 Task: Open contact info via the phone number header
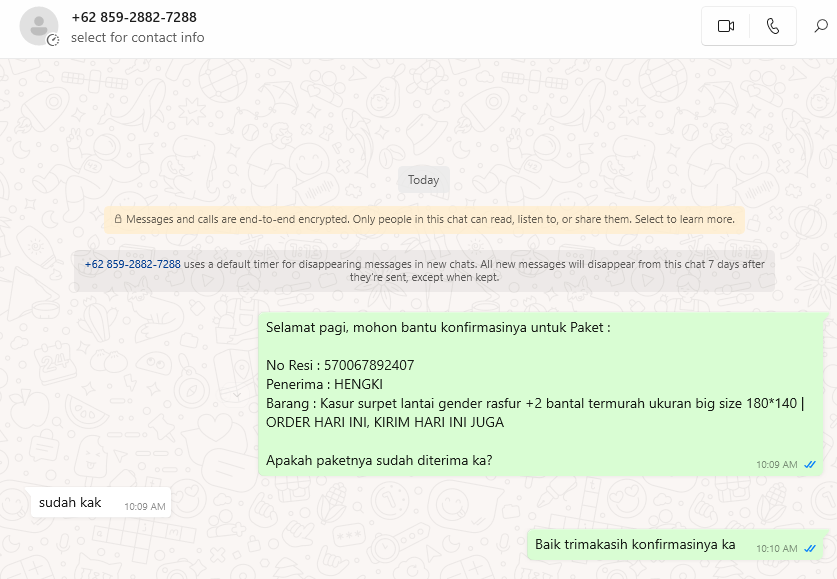134,17
